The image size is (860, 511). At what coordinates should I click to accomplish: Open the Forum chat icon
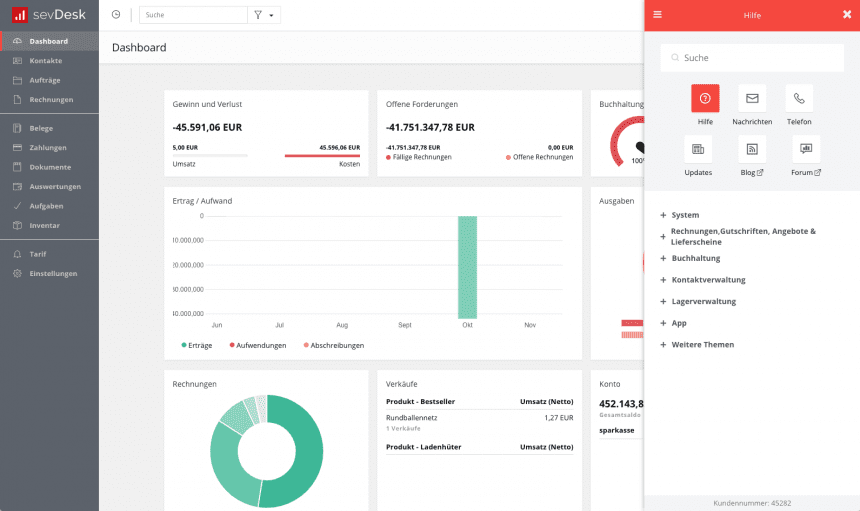[x=806, y=149]
